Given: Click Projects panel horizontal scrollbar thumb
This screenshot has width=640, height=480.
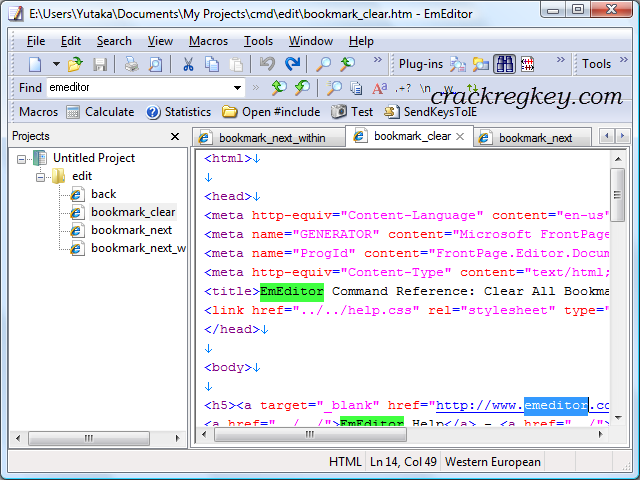Looking at the screenshot, I should point(89,439).
